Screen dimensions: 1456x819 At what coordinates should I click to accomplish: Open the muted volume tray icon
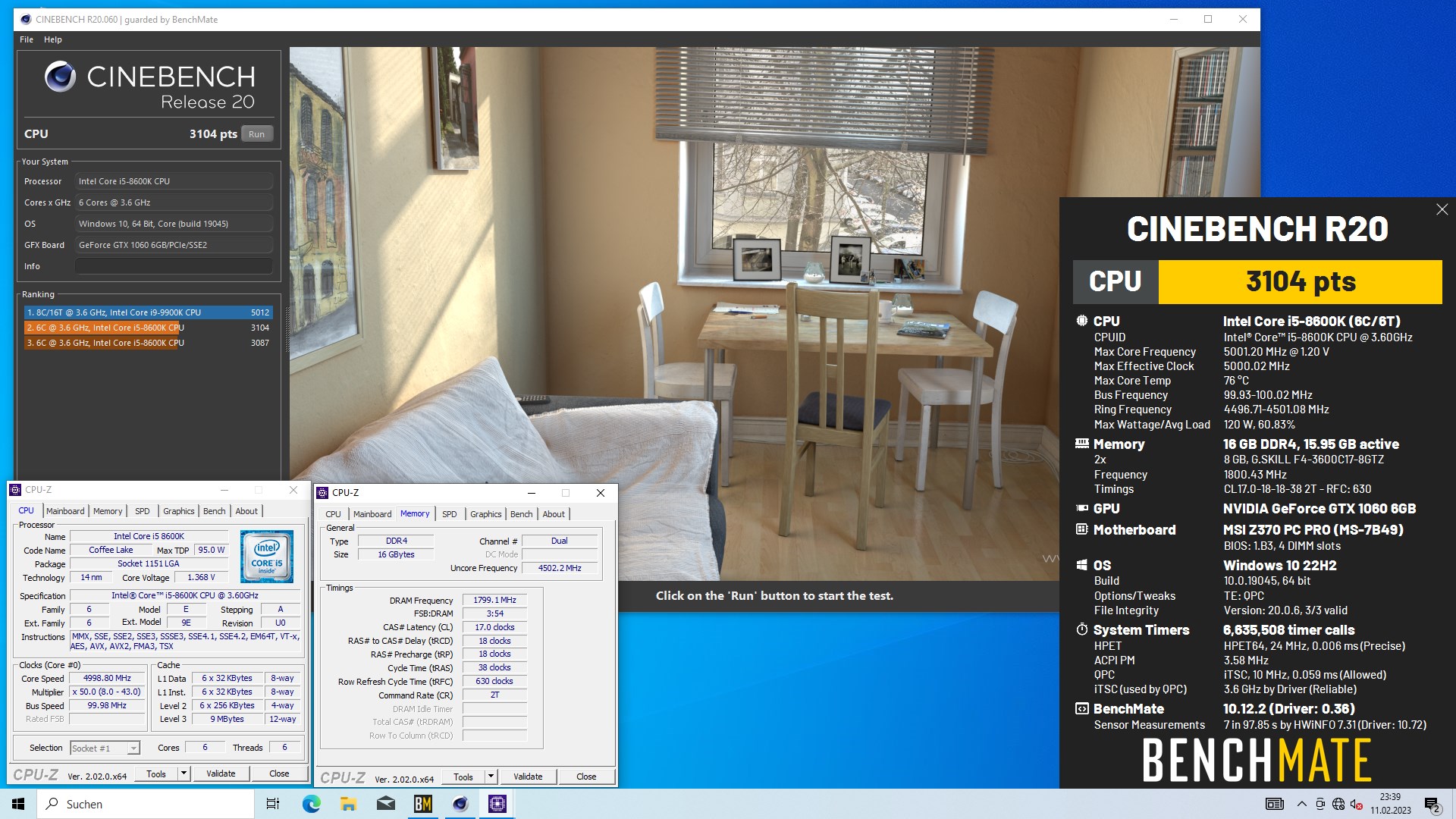pos(1357,804)
